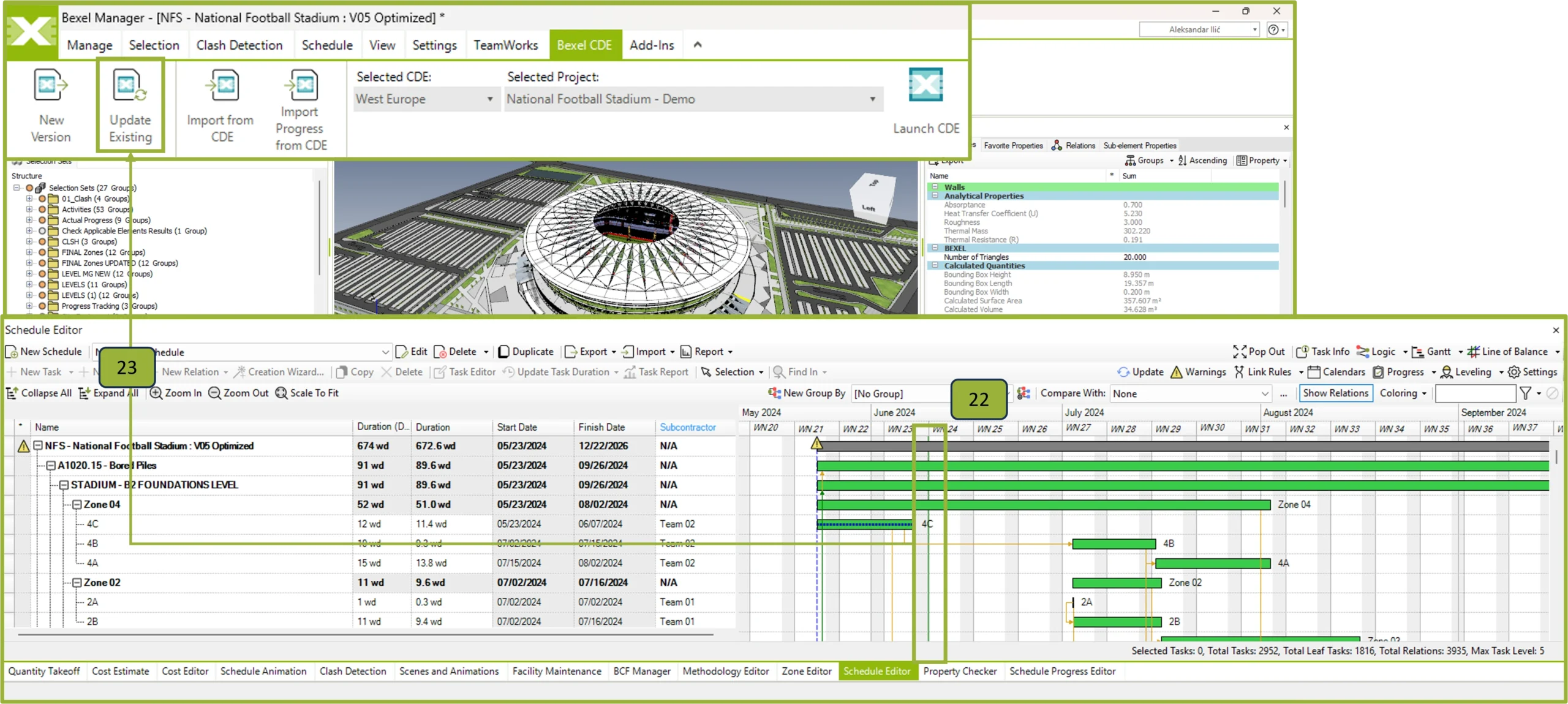Screen dimensions: 1568x704
Task: Copy the selected task
Action: tap(355, 372)
